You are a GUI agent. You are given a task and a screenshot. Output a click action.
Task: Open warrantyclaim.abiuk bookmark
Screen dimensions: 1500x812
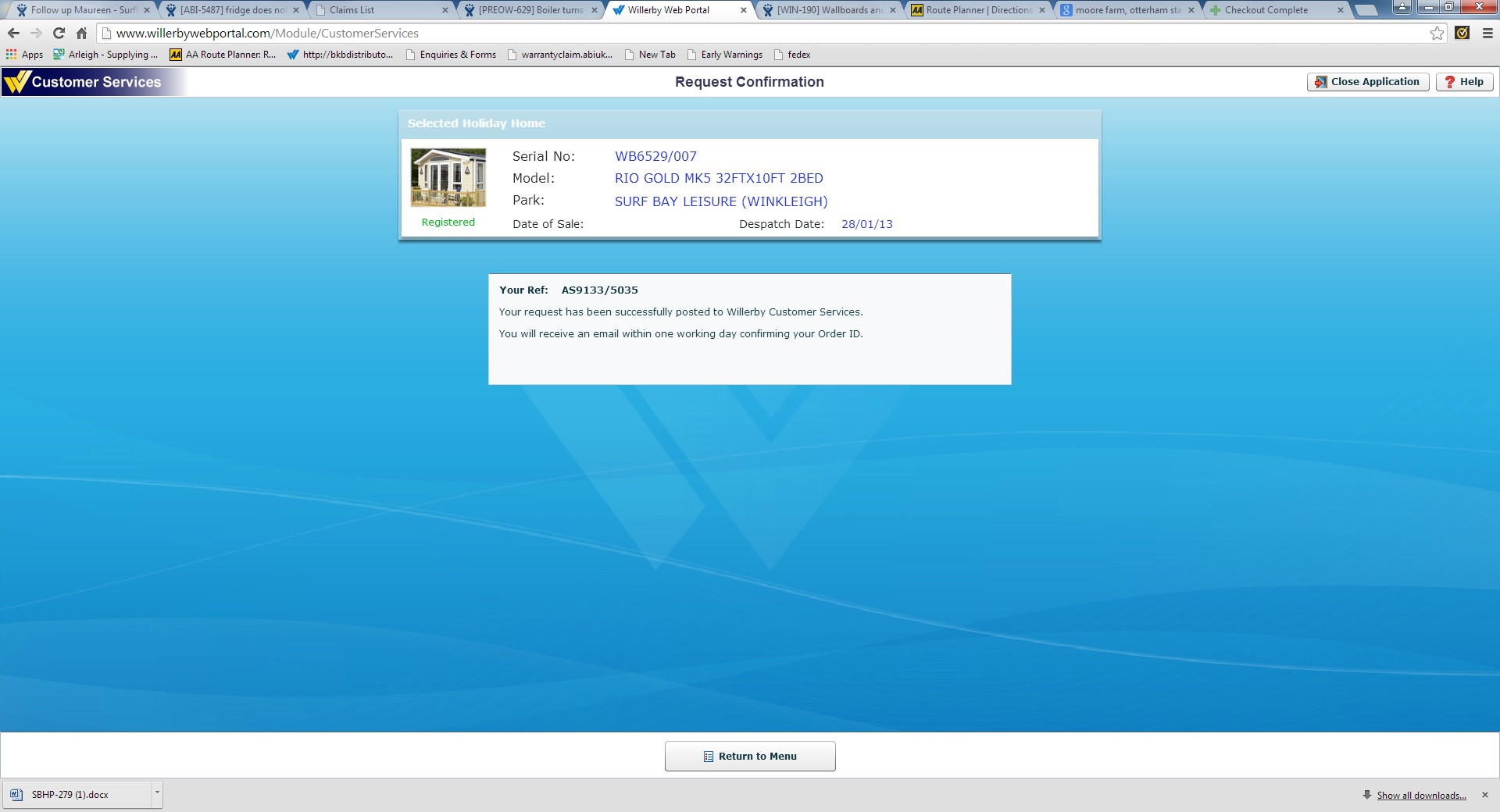coord(559,55)
